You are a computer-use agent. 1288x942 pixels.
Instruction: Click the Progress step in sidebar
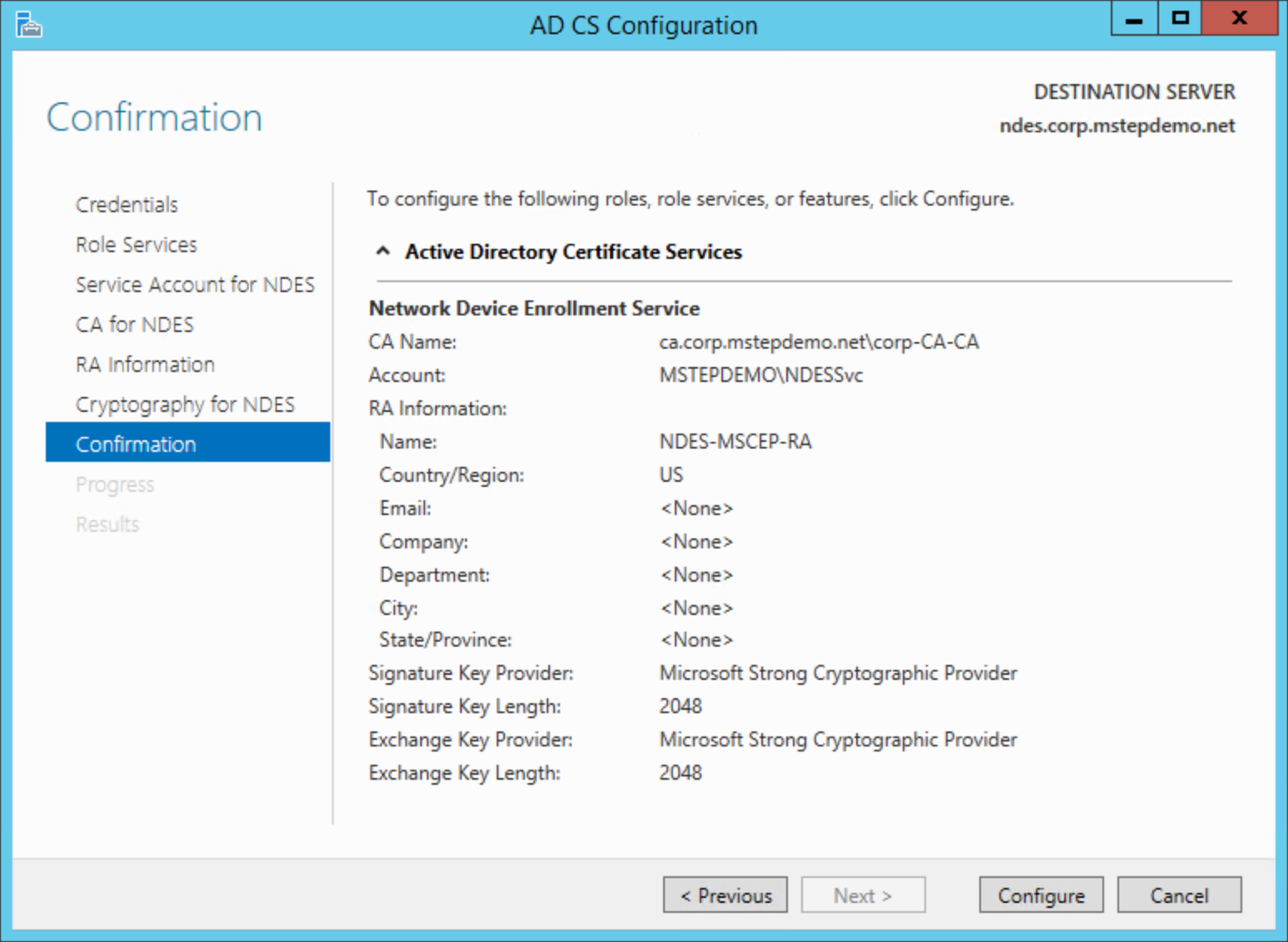tap(115, 484)
